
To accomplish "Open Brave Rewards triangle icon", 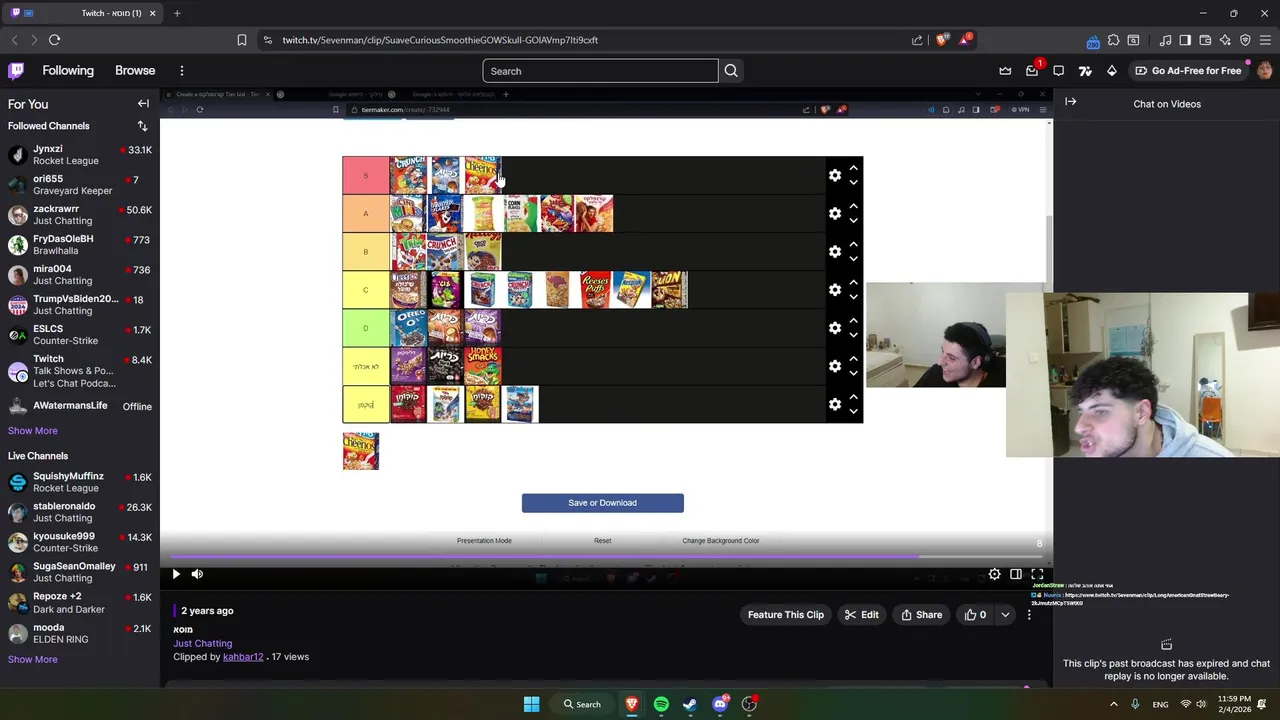I will 965,40.
